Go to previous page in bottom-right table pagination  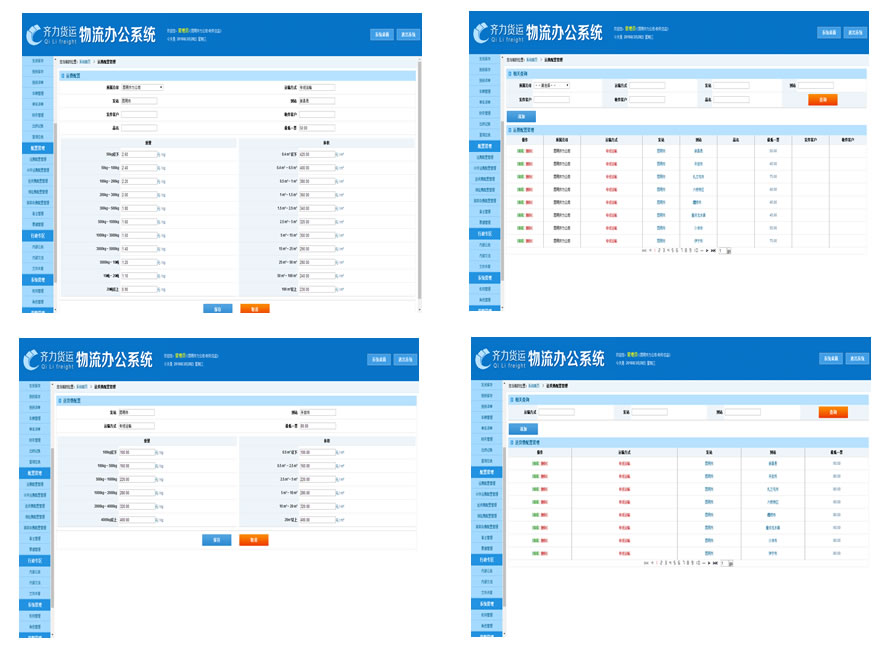point(653,562)
